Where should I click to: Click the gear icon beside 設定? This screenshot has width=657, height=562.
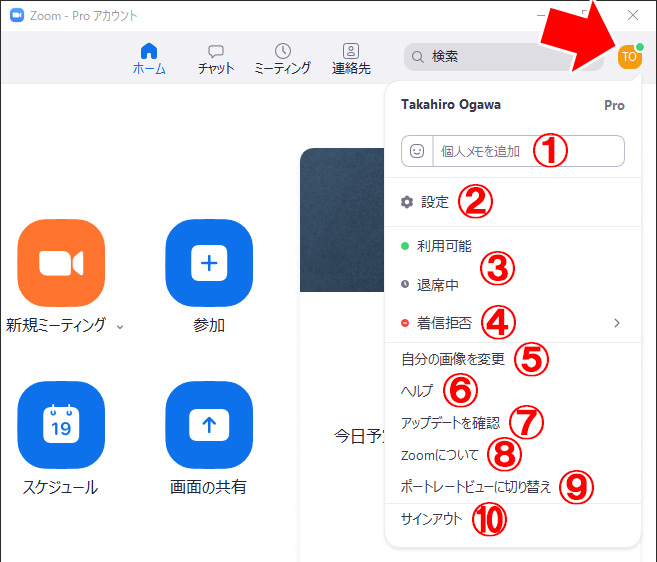pos(406,202)
